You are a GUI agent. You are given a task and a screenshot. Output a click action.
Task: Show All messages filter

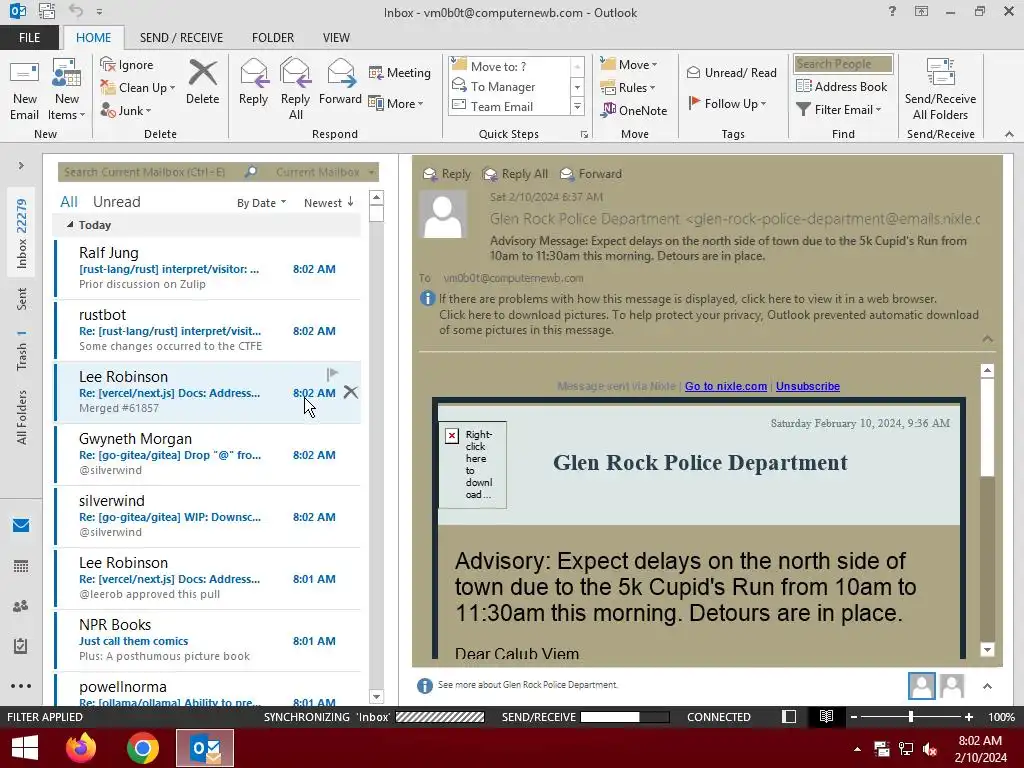tap(69, 202)
